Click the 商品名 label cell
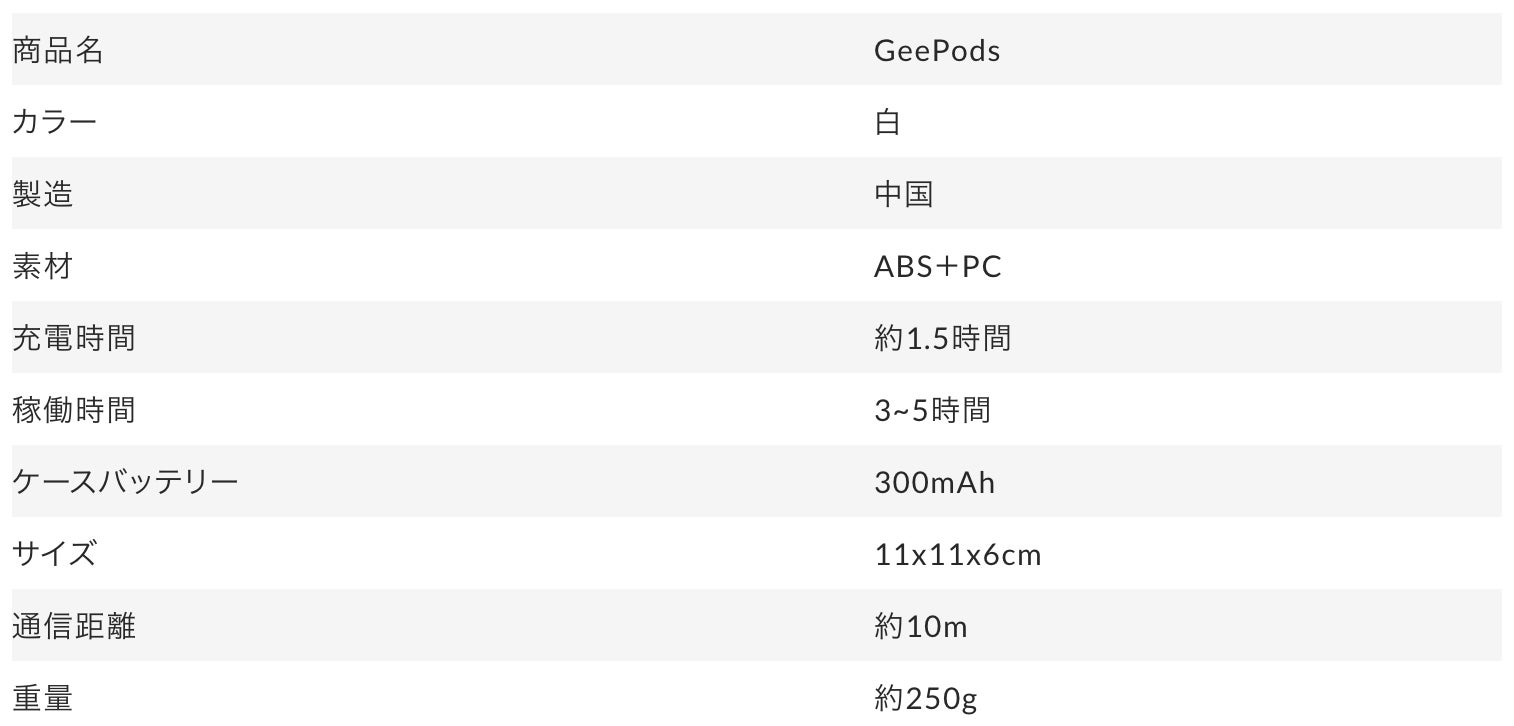This screenshot has width=1514, height=726. (x=57, y=50)
